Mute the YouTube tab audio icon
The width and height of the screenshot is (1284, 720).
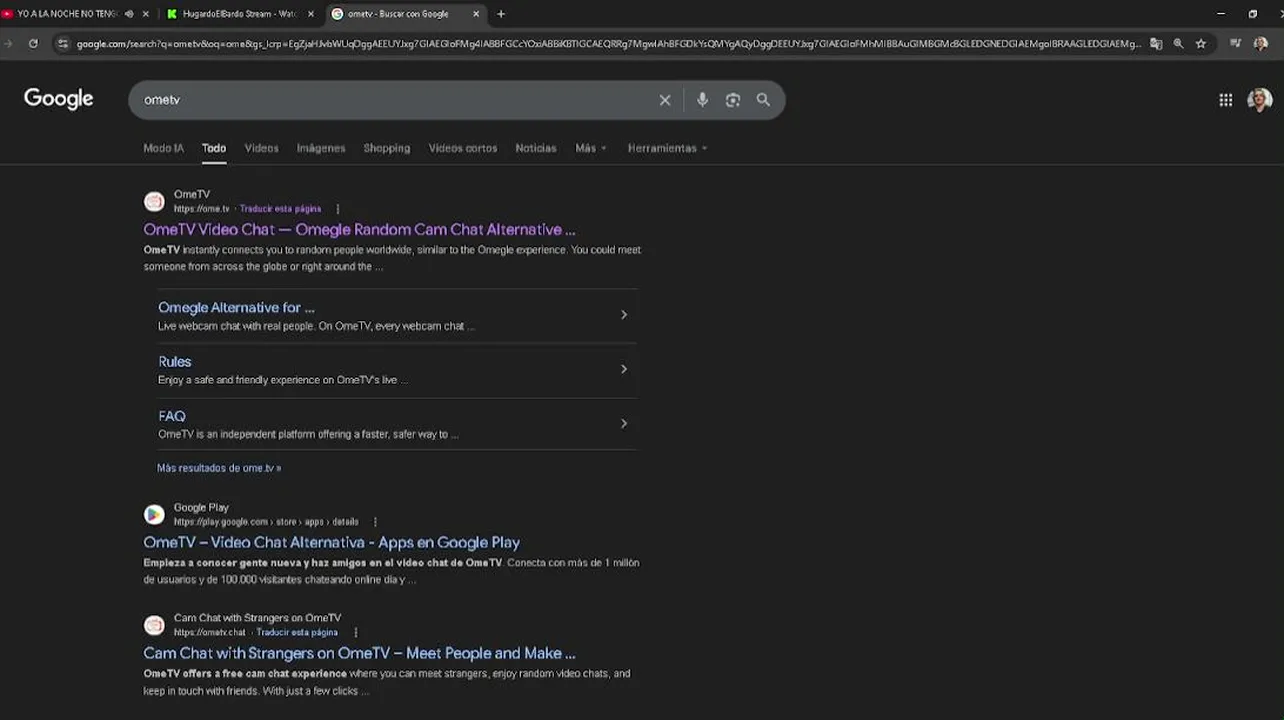[x=129, y=14]
